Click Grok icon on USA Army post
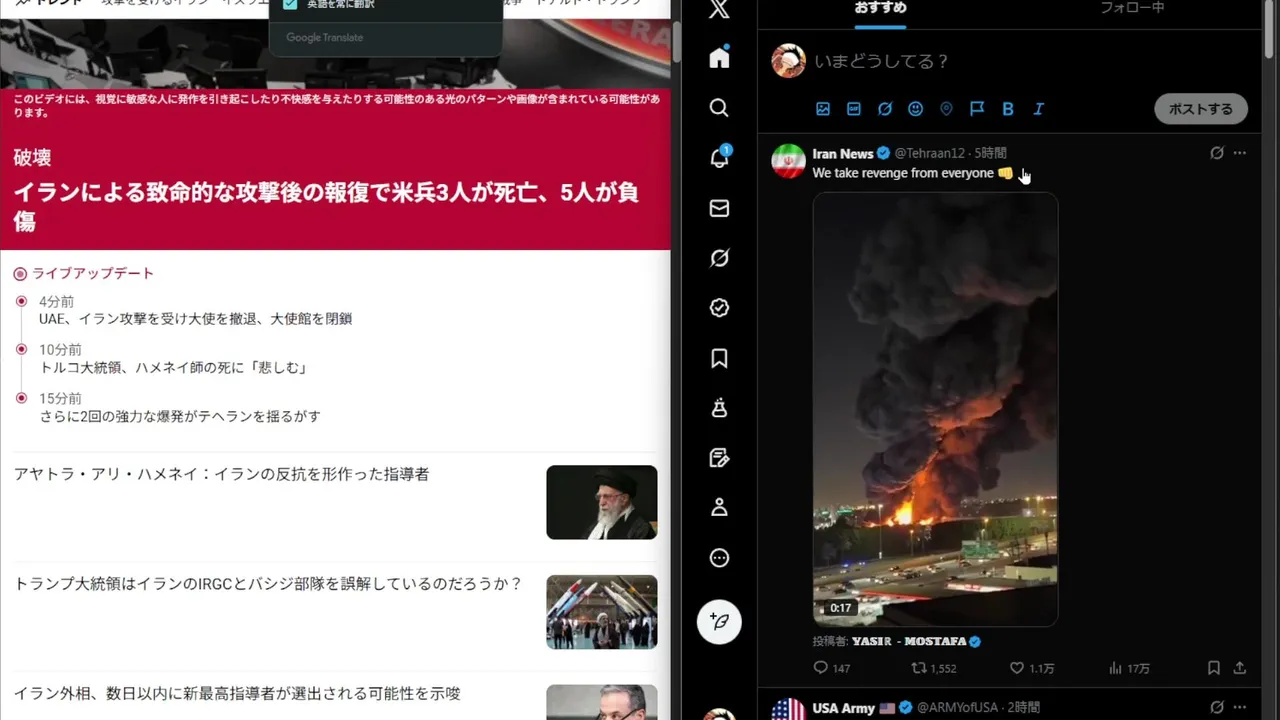Image resolution: width=1280 pixels, height=720 pixels. pyautogui.click(x=1217, y=708)
